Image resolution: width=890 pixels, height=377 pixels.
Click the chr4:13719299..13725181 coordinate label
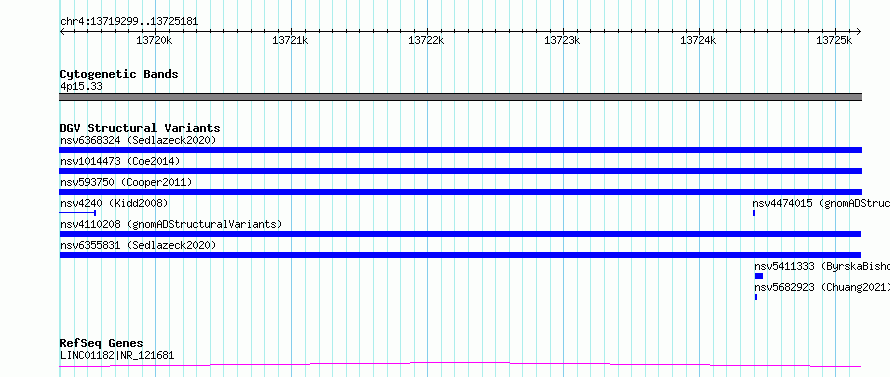129,22
